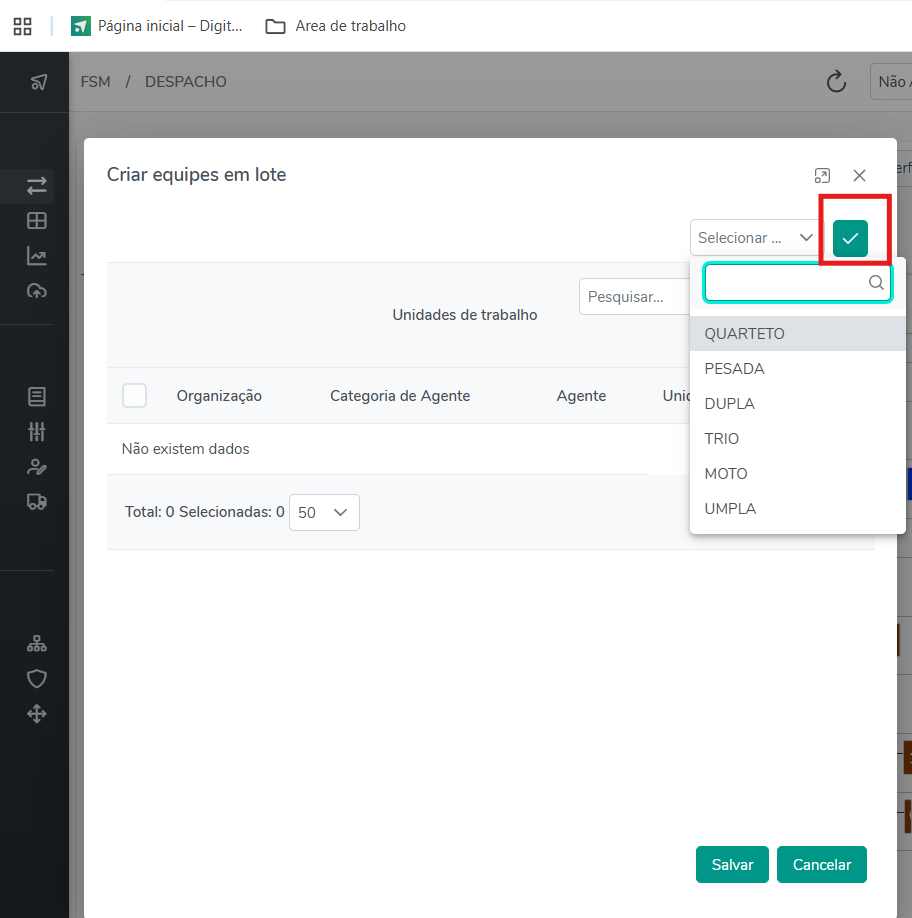Toggle the select-all checkbox in table header
Screen dimensions: 912x918
pyautogui.click(x=134, y=396)
